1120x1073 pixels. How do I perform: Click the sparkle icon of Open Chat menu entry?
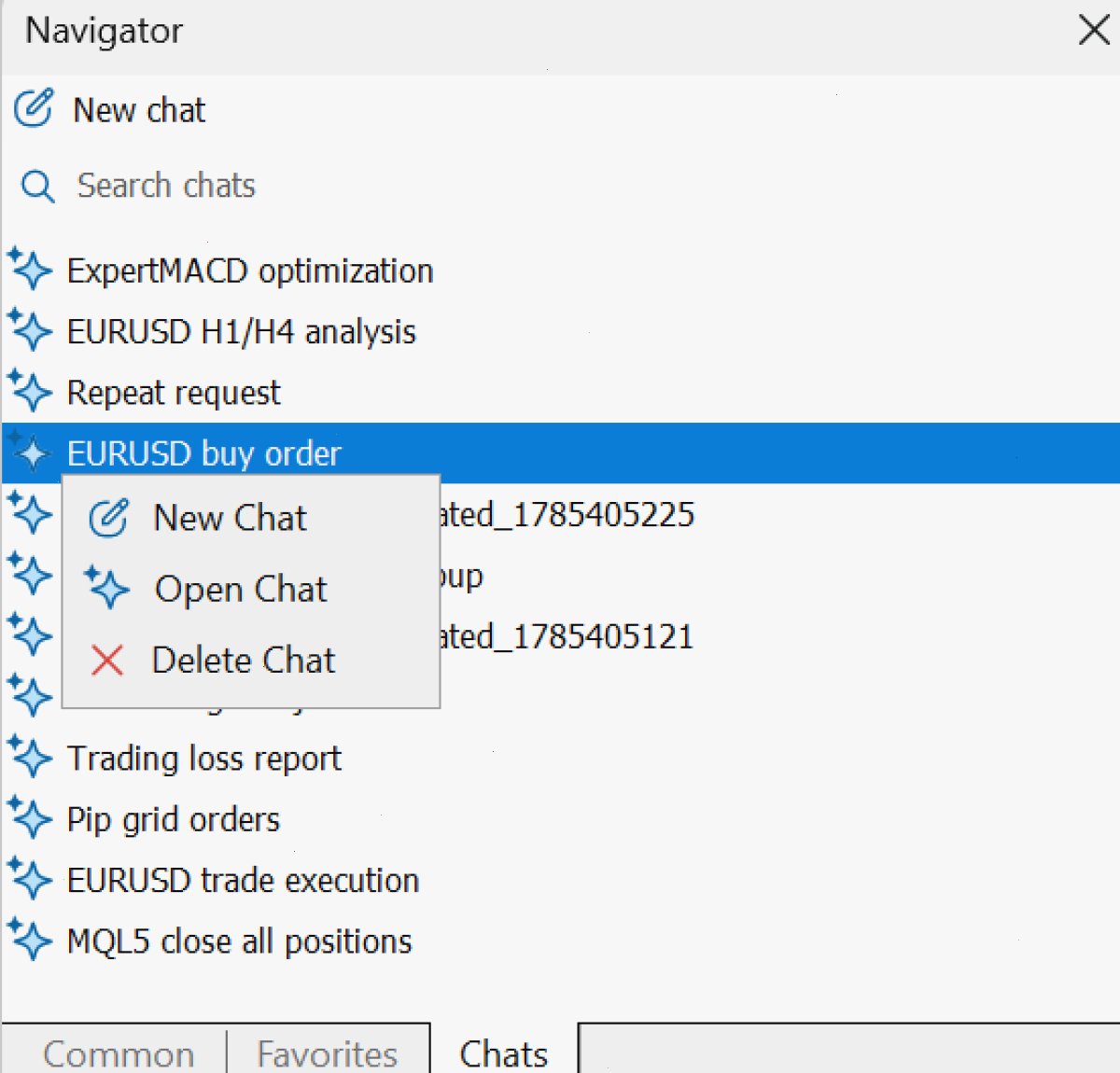107,588
